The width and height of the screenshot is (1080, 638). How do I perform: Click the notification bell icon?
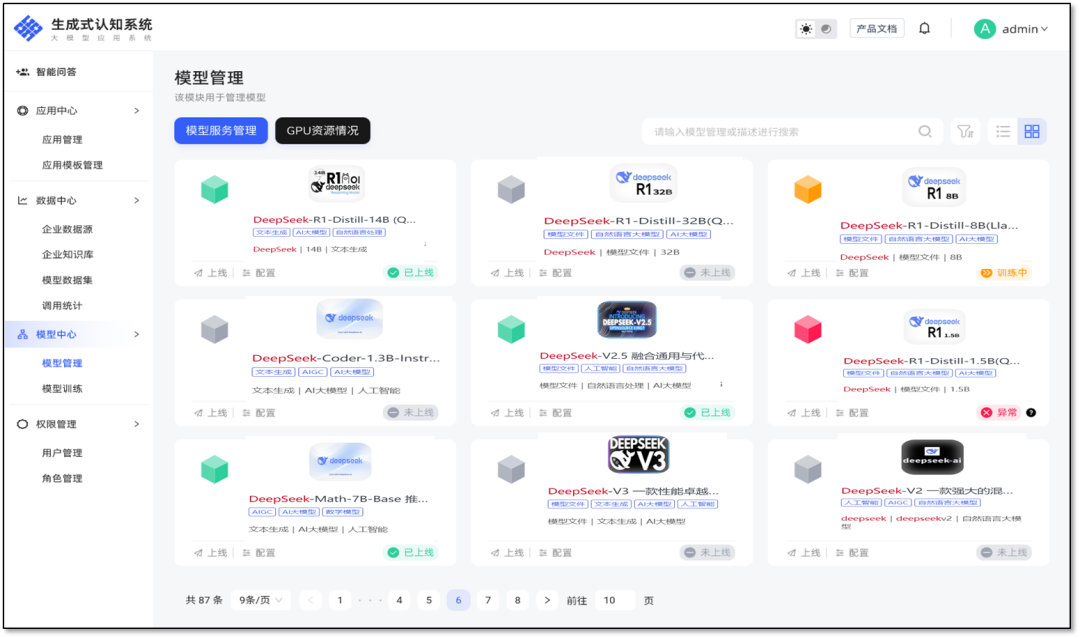[x=924, y=29]
